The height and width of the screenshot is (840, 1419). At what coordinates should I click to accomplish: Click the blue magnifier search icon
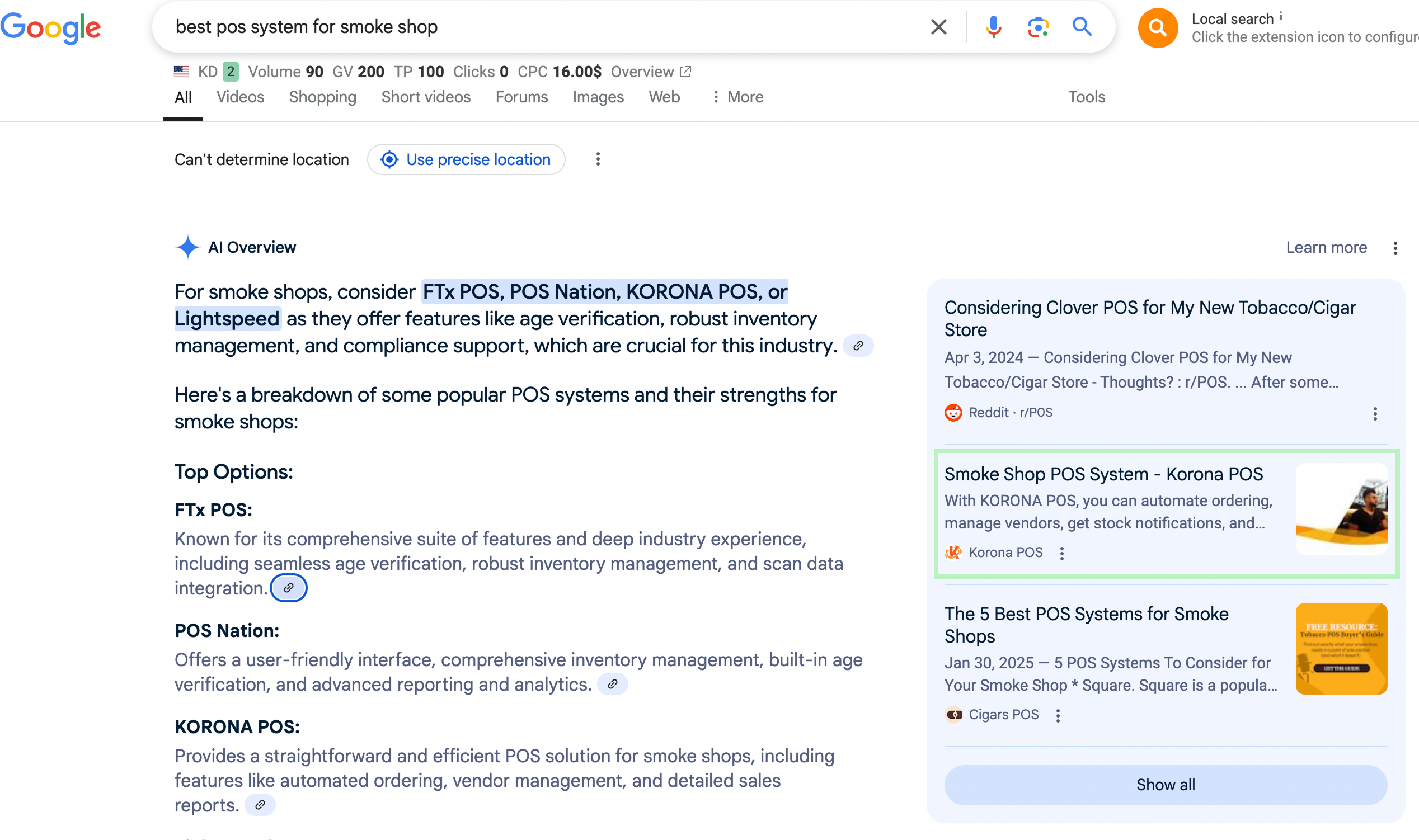[1082, 27]
